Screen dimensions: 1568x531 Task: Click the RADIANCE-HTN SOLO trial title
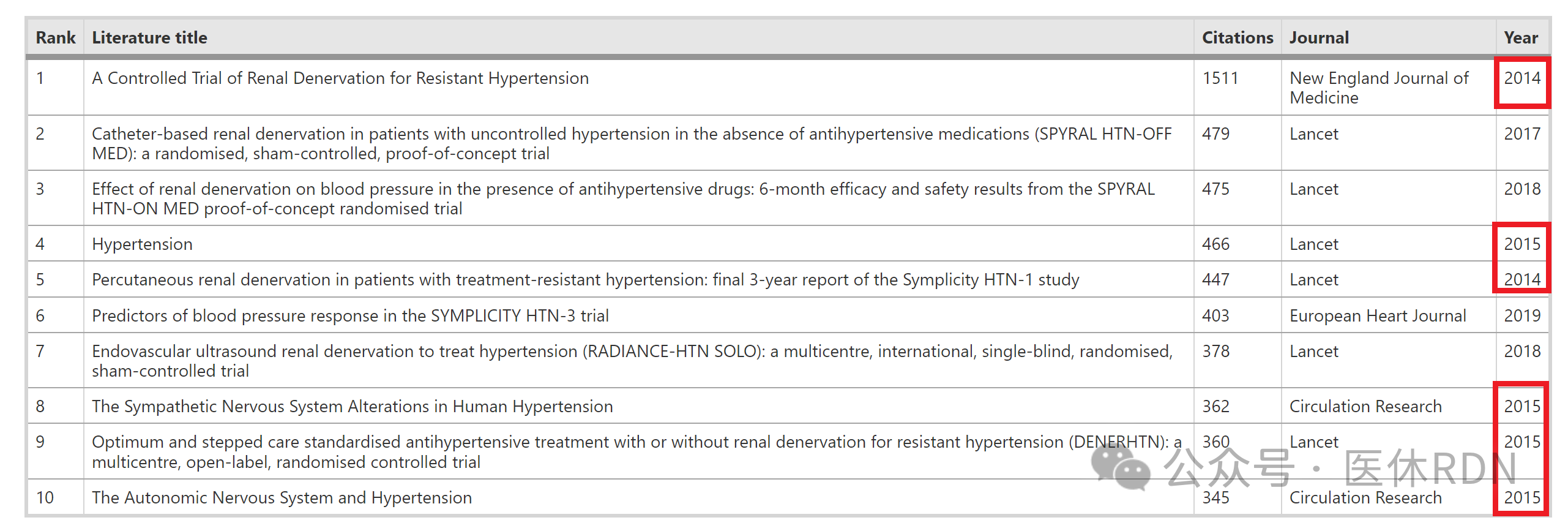(632, 361)
